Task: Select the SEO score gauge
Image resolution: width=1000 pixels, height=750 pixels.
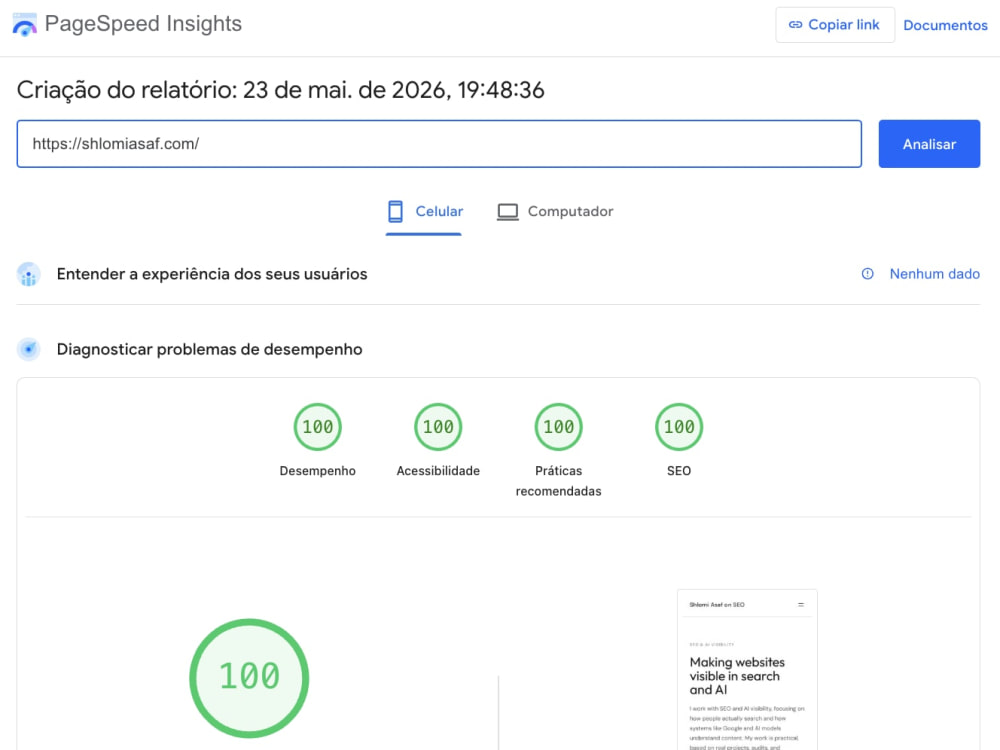Action: tap(679, 427)
